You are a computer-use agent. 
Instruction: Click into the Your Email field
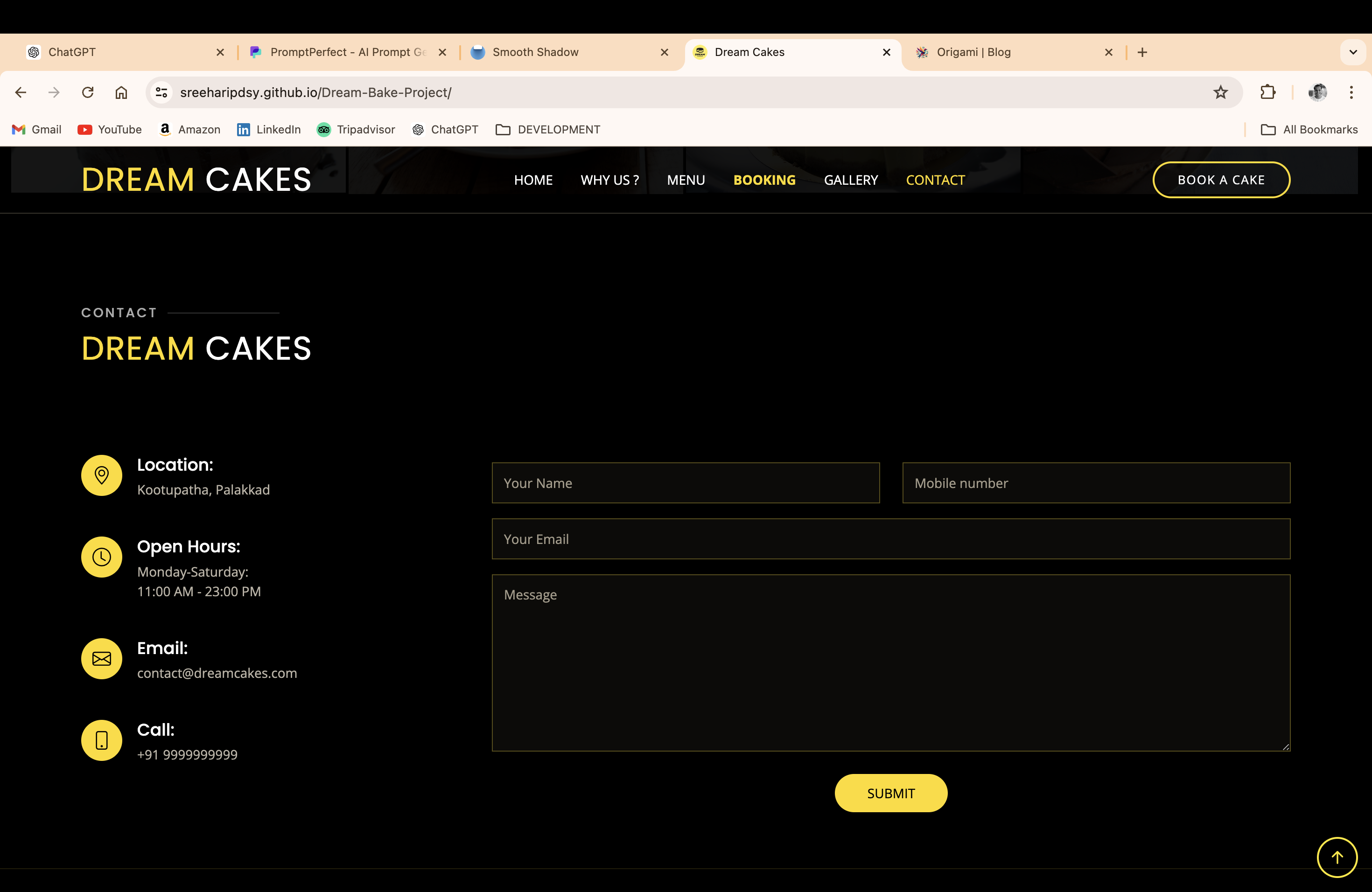(891, 539)
